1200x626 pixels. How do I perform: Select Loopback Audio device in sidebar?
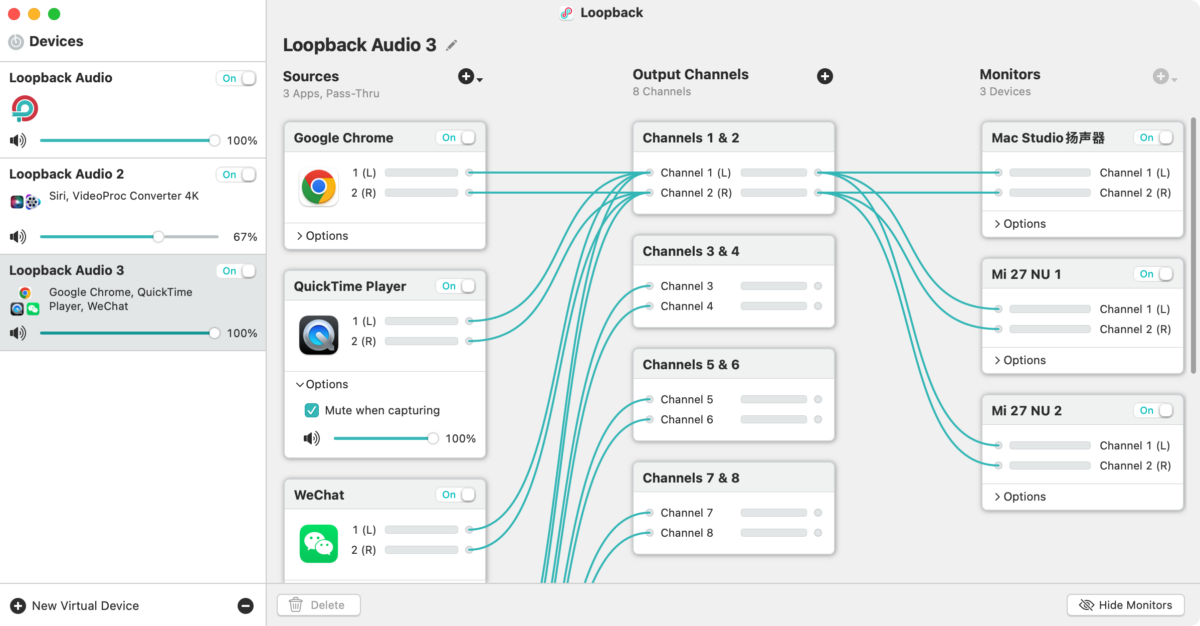[x=133, y=109]
